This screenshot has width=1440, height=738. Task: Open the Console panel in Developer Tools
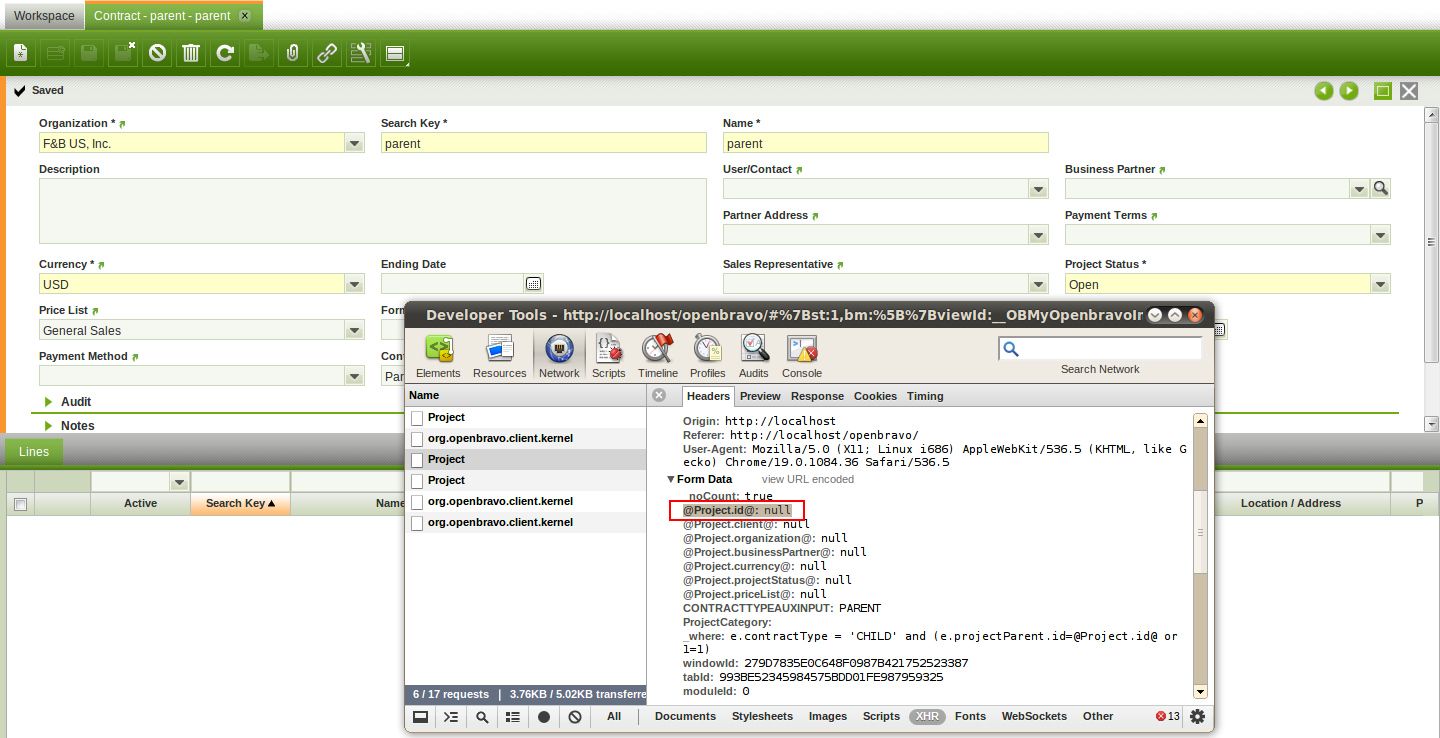coord(802,356)
